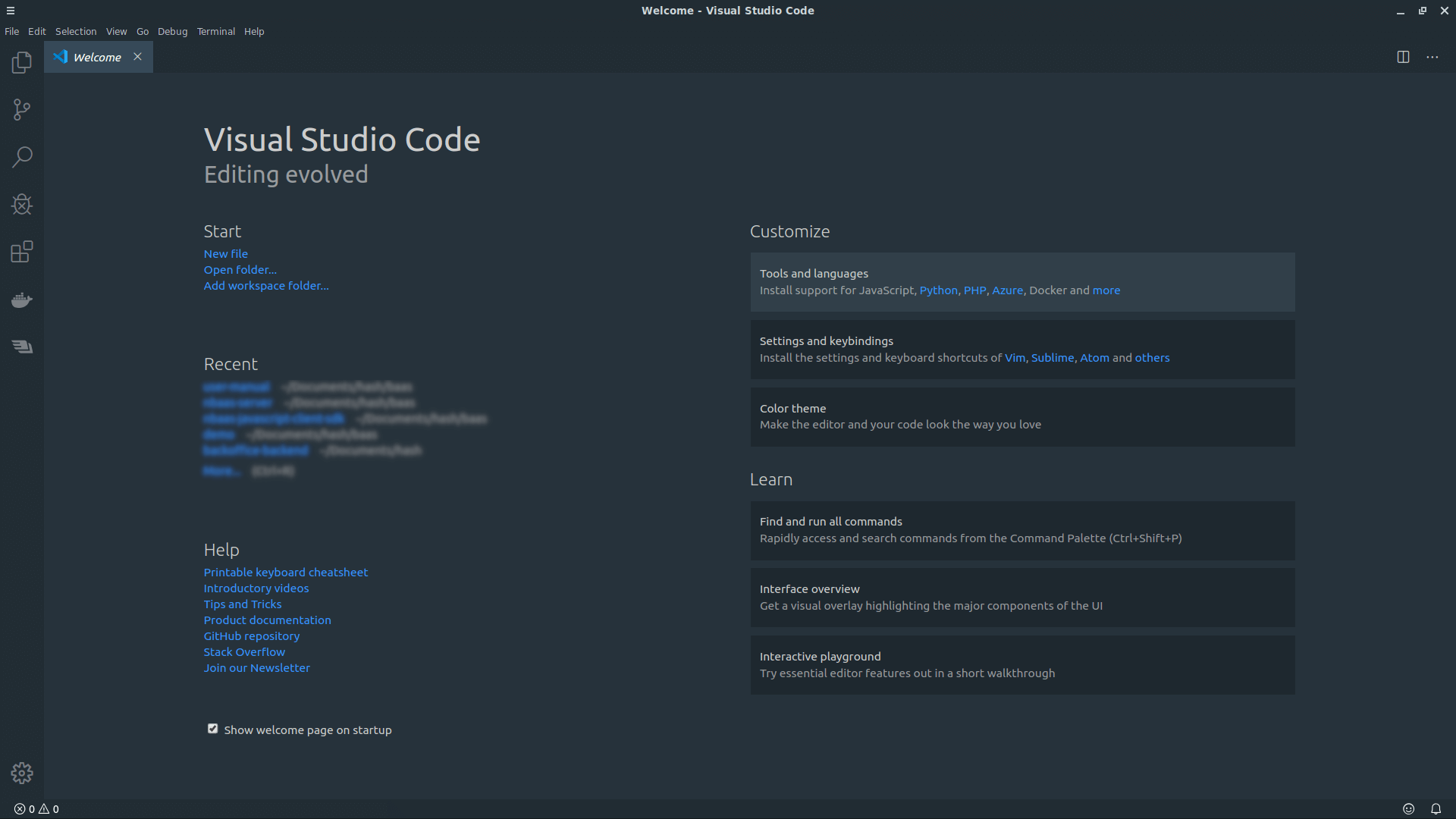
Task: Open the Interactive playground walkthrough
Action: tap(1022, 665)
